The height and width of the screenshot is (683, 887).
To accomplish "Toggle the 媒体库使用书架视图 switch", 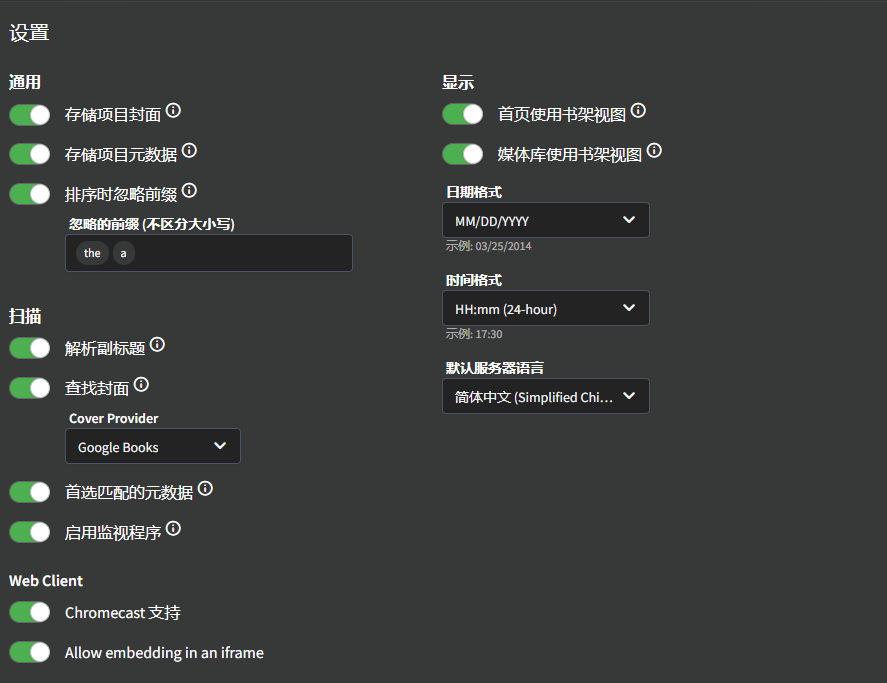I will (463, 154).
